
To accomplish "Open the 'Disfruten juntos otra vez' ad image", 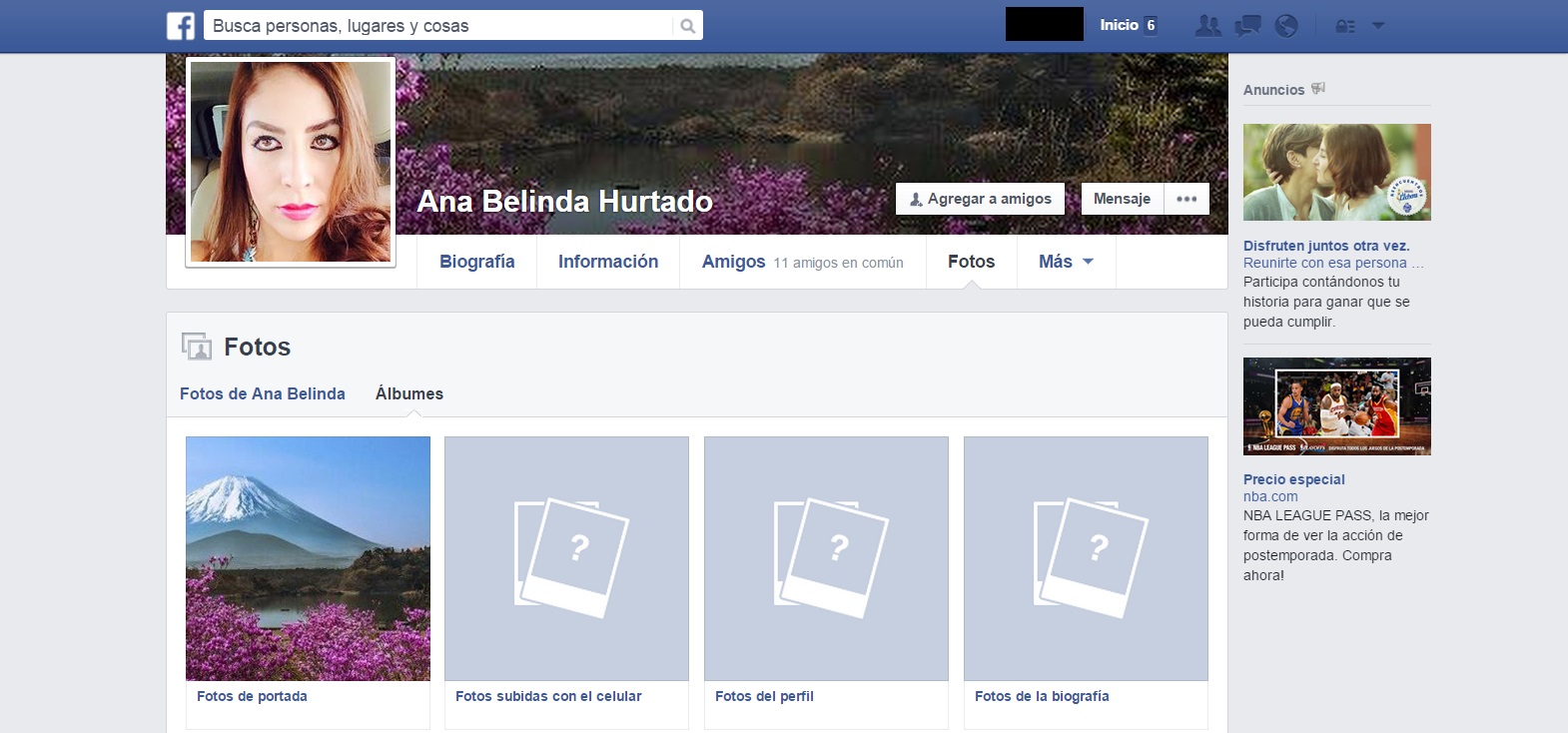I will click(1336, 172).
